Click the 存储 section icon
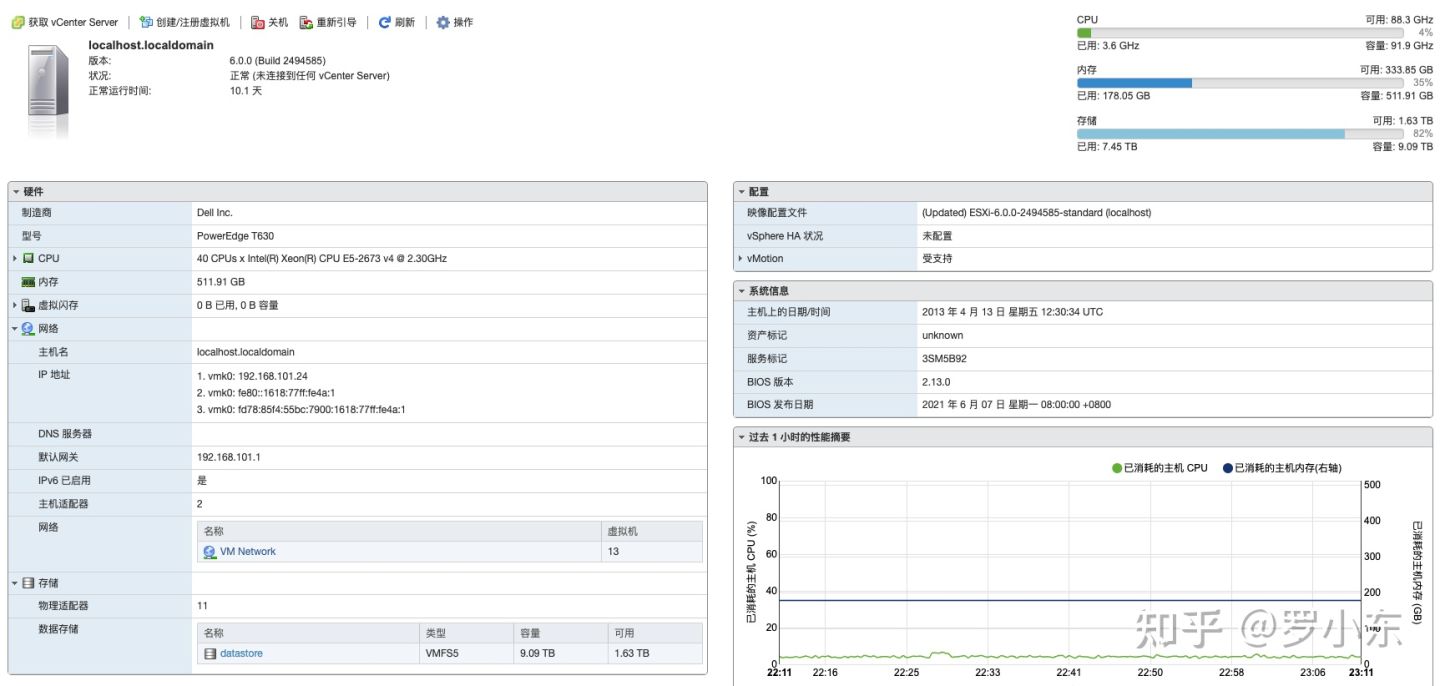Image resolution: width=1440 pixels, height=686 pixels. click(x=28, y=582)
